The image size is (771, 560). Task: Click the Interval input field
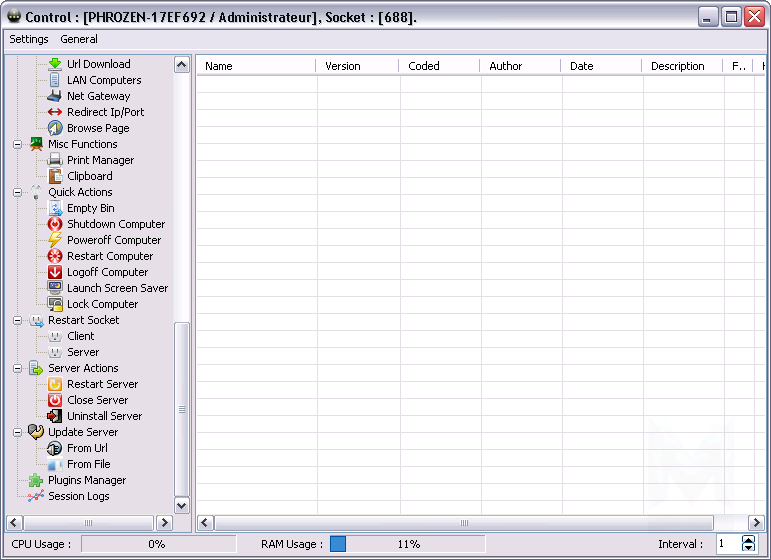coord(727,544)
